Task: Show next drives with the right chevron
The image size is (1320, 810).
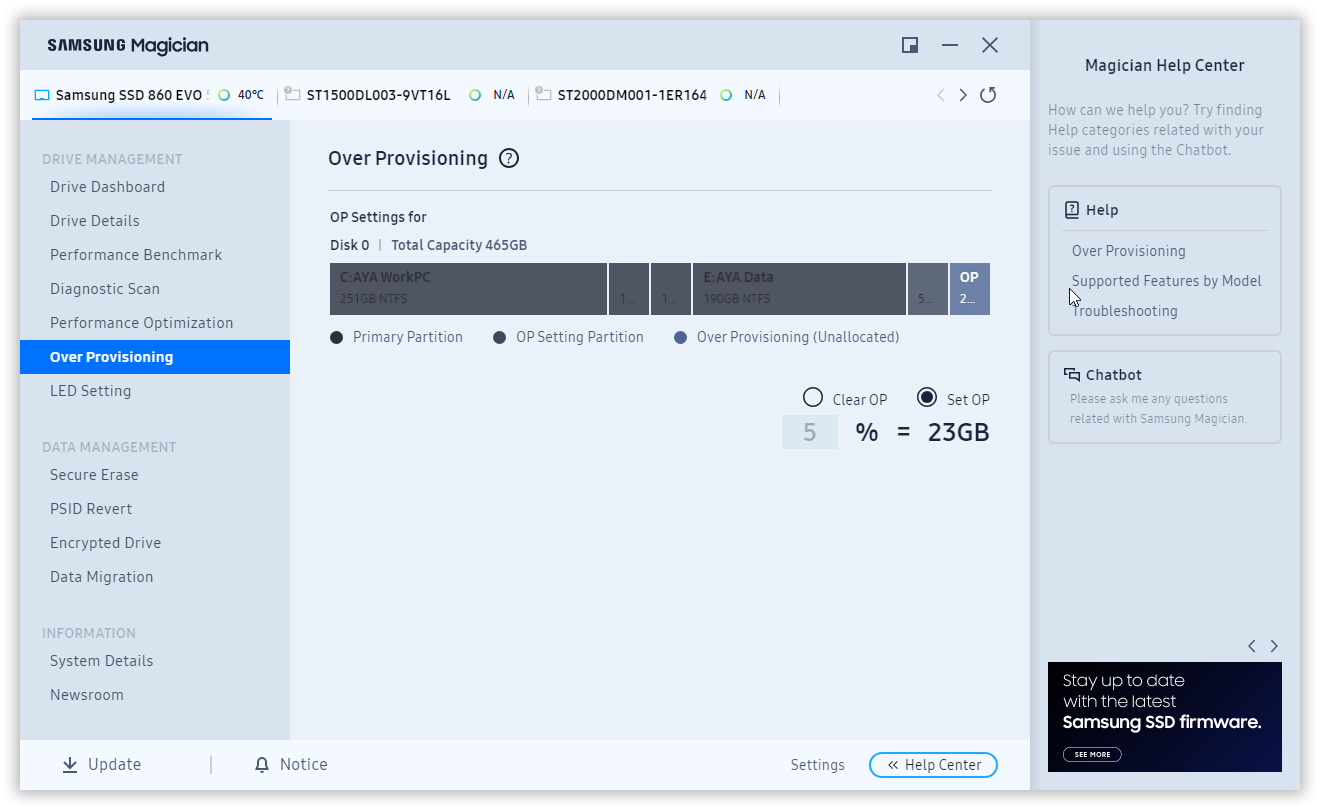Action: [963, 95]
